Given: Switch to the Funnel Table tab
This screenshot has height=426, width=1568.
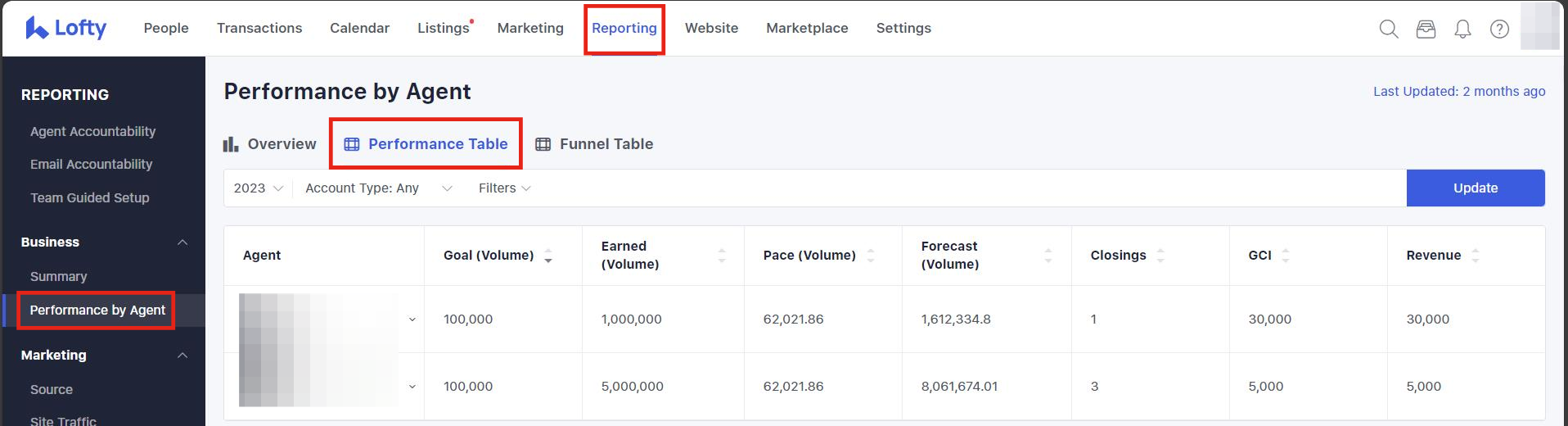Looking at the screenshot, I should 594,144.
